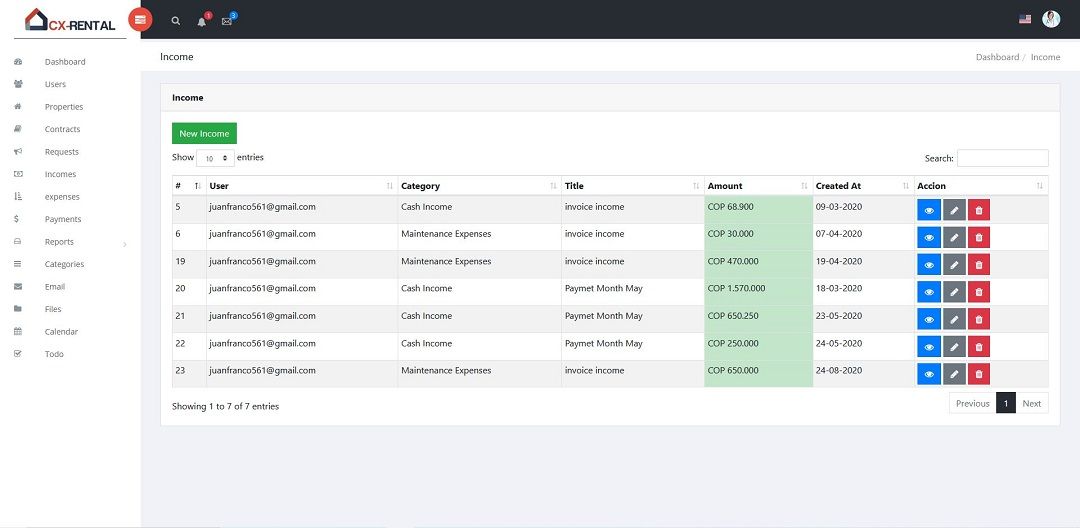
Task: Click the New Income button
Action: tap(204, 133)
